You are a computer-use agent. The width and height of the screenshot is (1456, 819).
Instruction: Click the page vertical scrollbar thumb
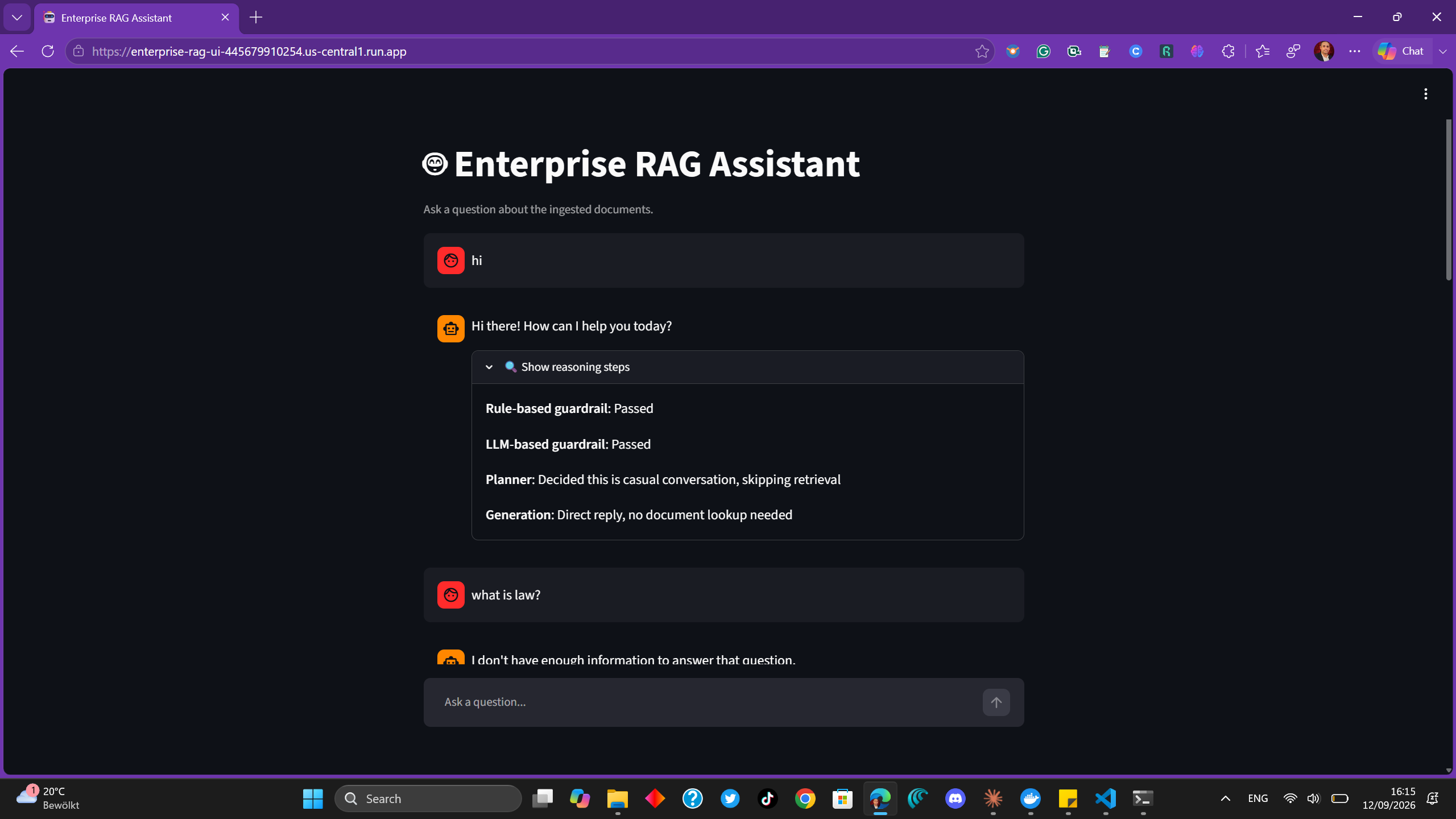click(1449, 199)
